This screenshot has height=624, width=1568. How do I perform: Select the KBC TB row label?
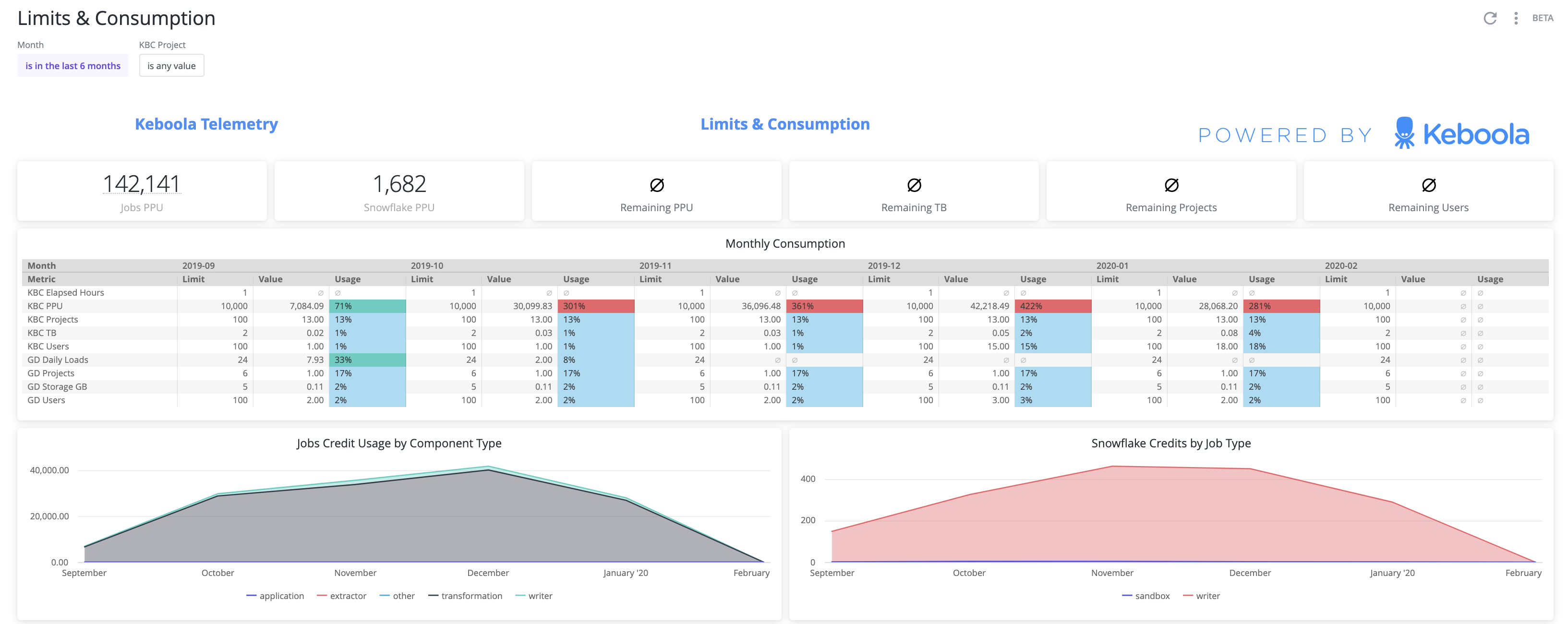point(42,333)
